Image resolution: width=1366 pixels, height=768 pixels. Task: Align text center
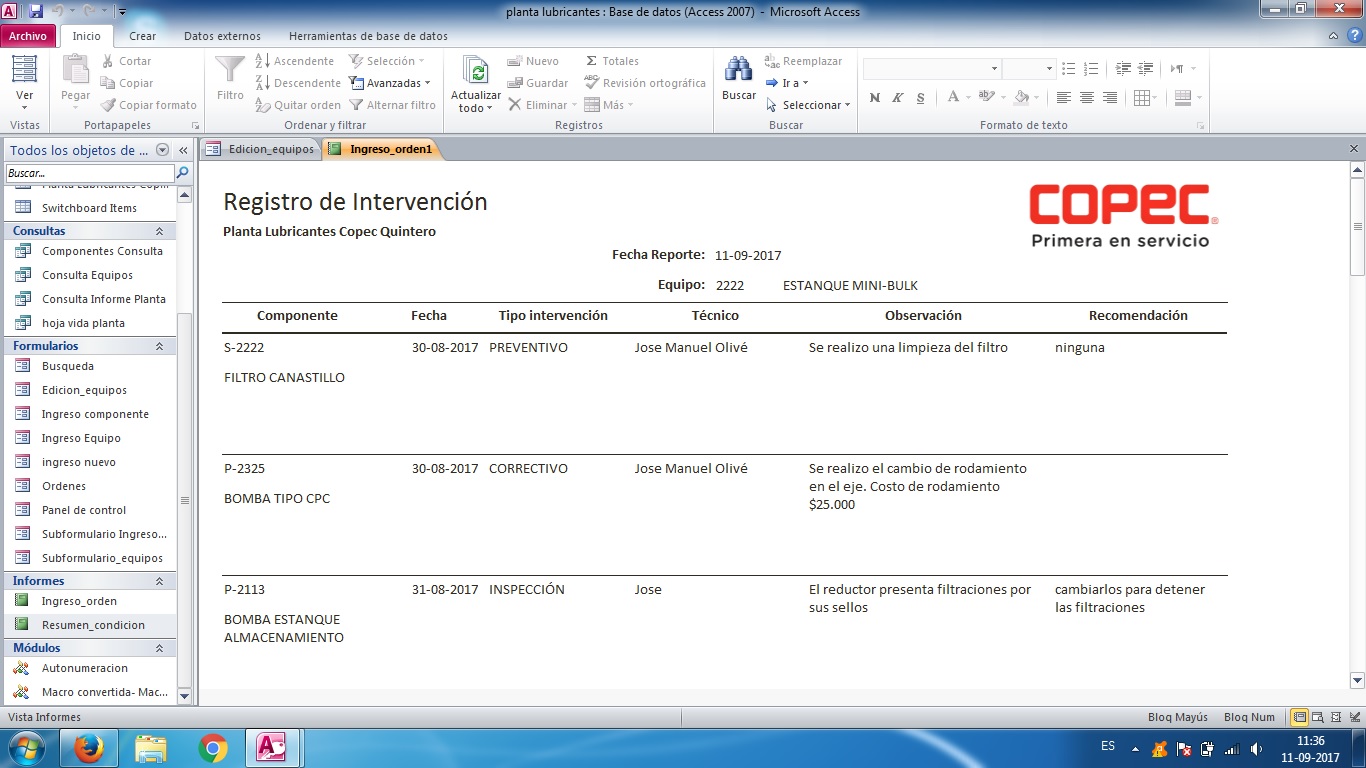1086,97
